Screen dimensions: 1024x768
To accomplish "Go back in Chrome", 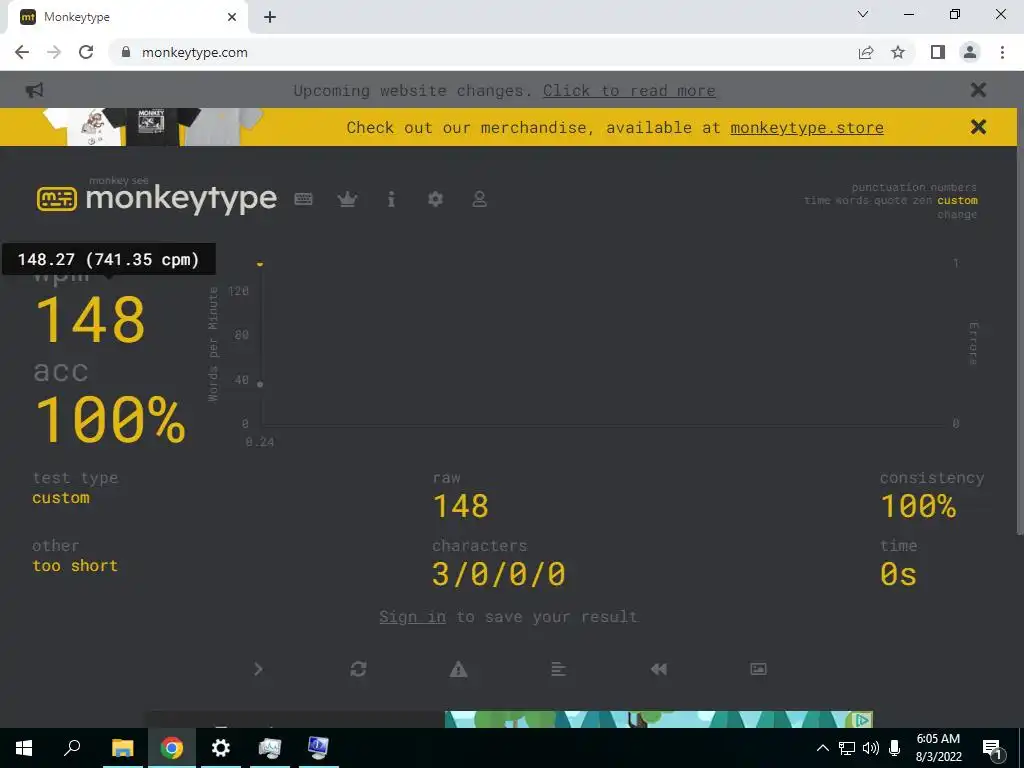I will pyautogui.click(x=22, y=52).
